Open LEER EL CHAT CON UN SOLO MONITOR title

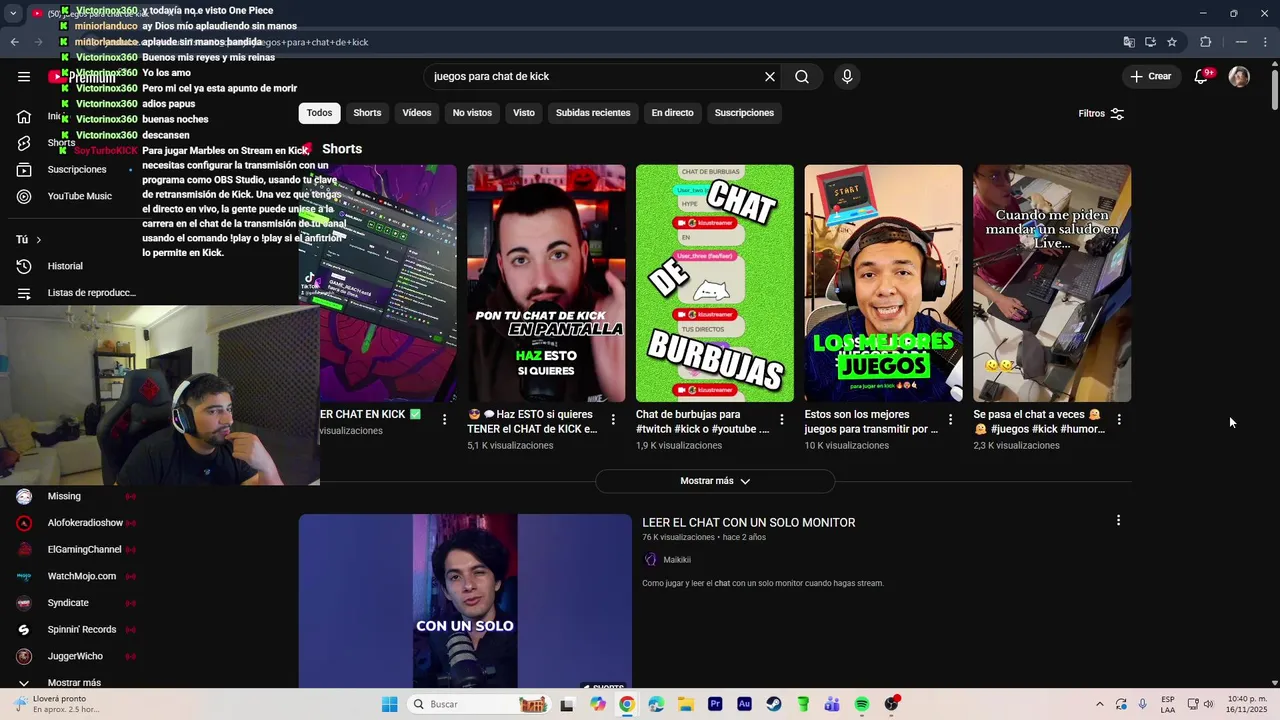tap(748, 523)
